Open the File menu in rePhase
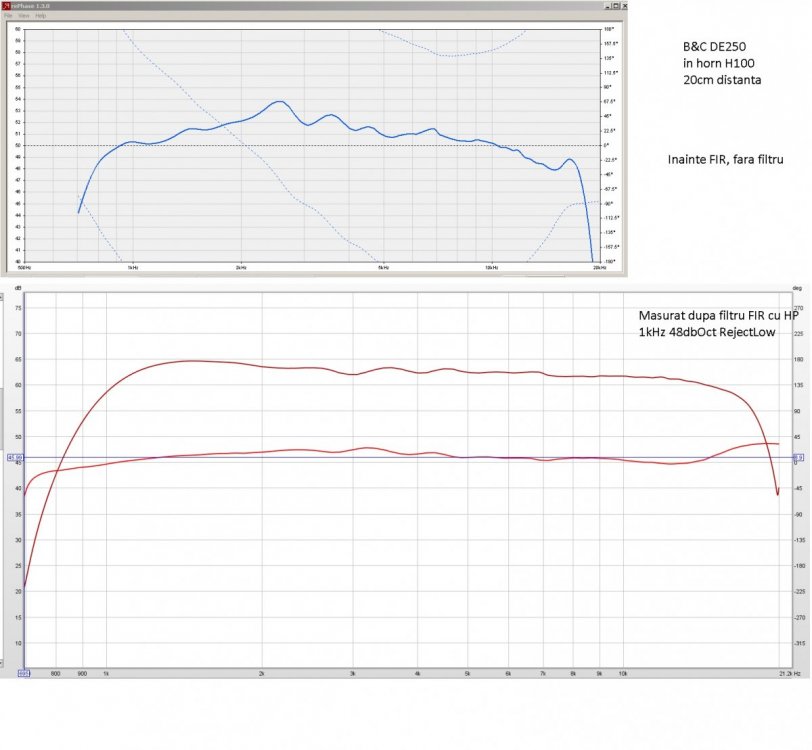This screenshot has width=812, height=750. coord(8,16)
